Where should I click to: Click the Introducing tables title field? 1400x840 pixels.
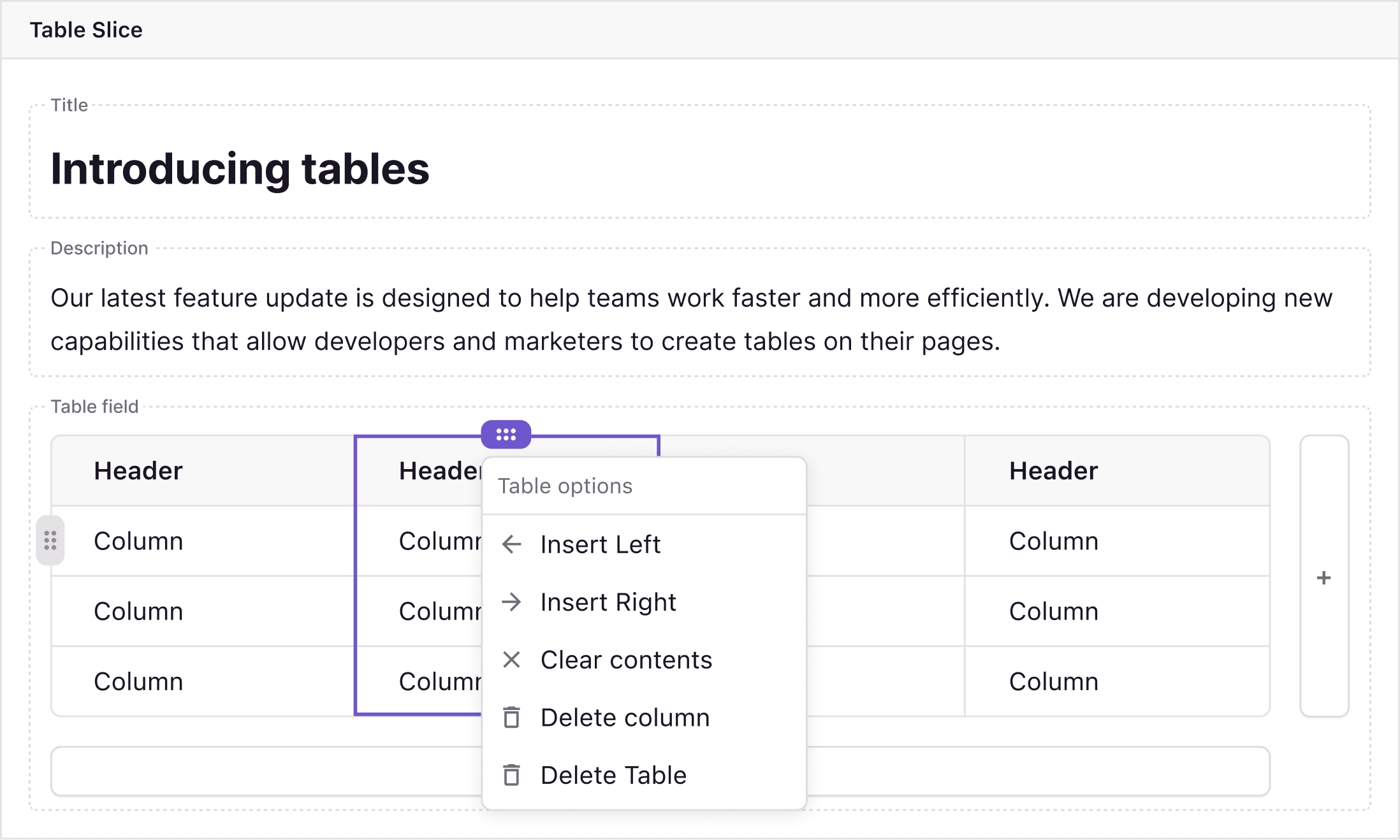click(240, 169)
